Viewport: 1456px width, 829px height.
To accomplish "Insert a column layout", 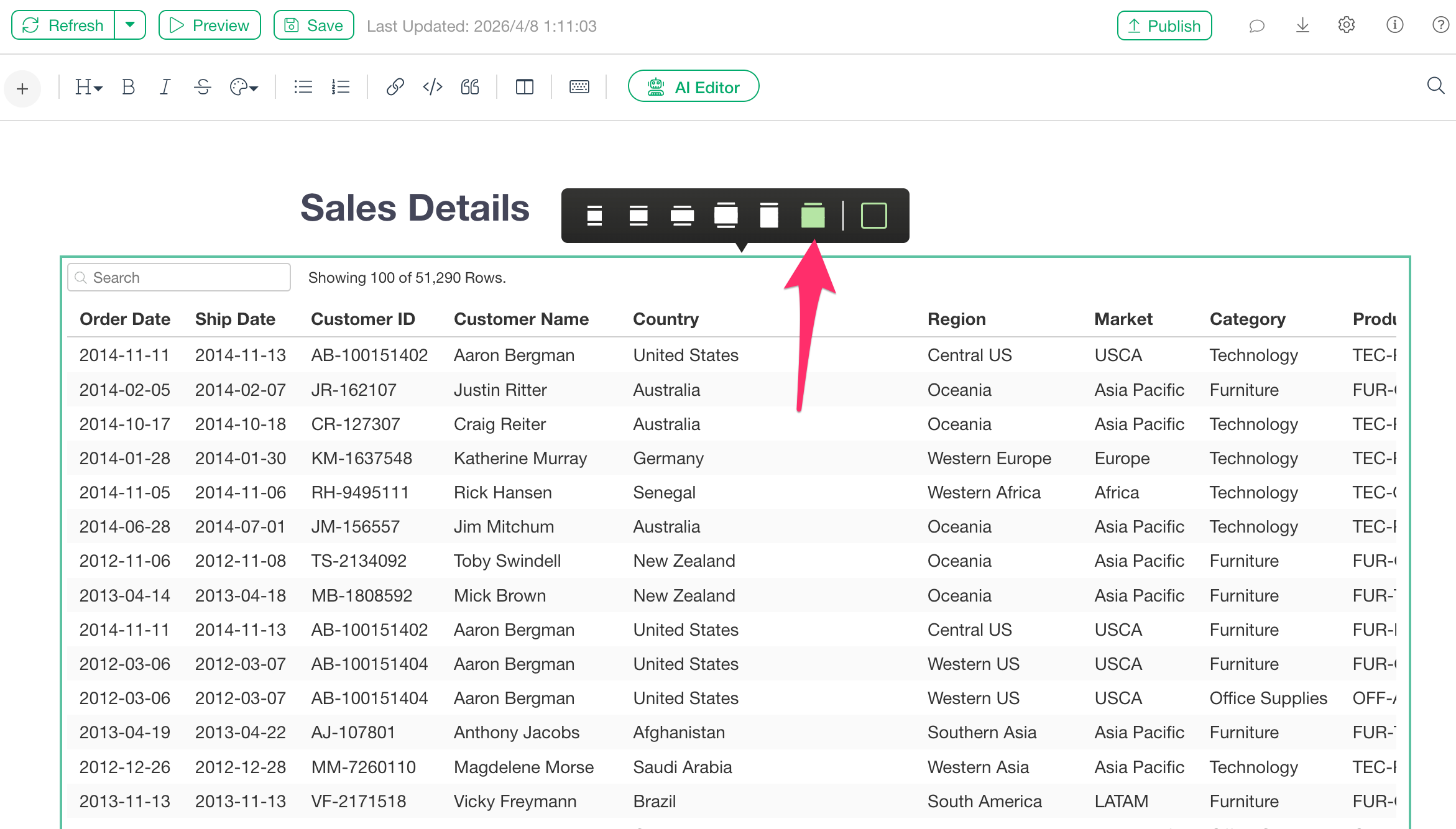I will 524,87.
